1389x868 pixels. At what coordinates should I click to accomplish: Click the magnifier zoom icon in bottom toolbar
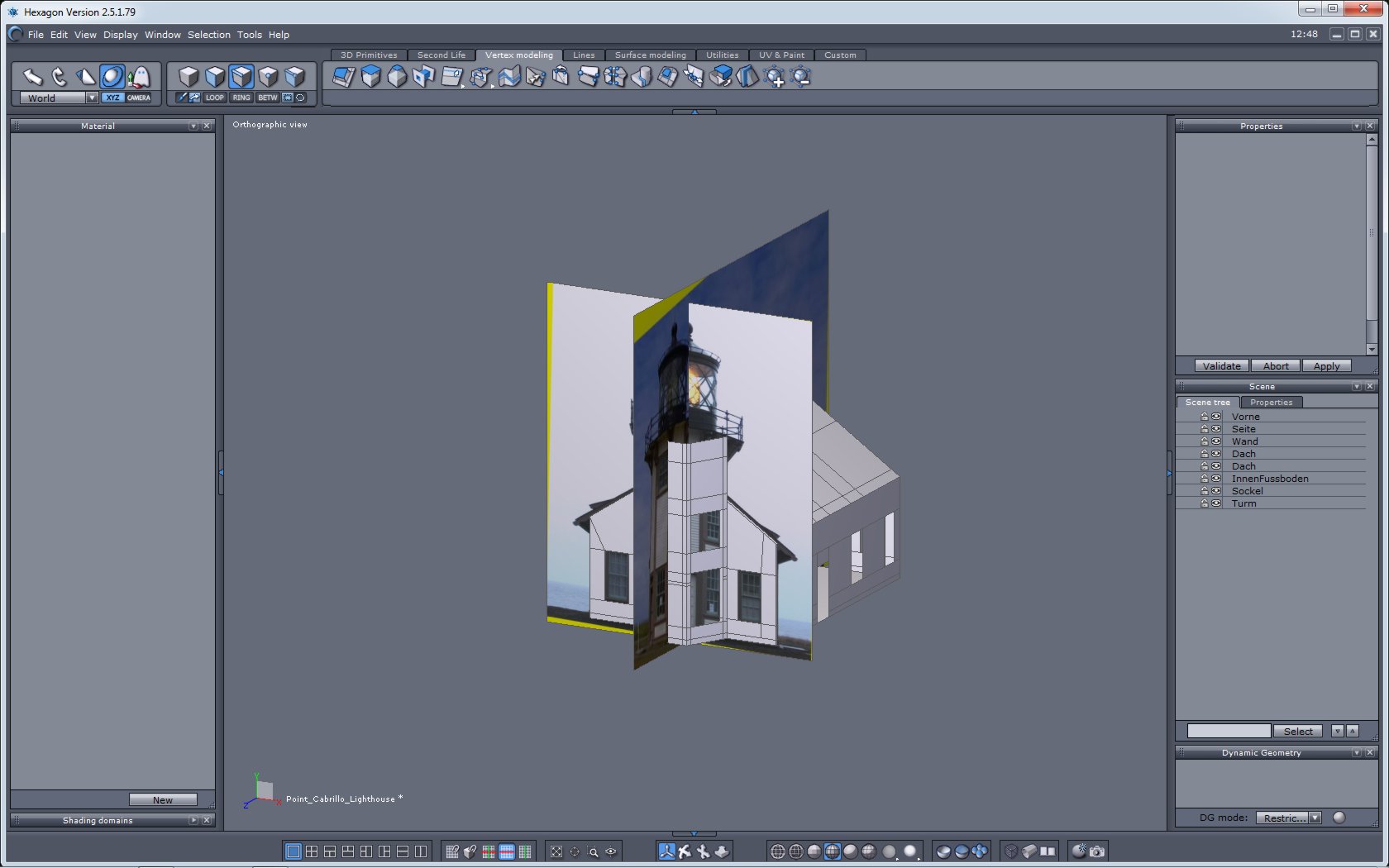(593, 851)
